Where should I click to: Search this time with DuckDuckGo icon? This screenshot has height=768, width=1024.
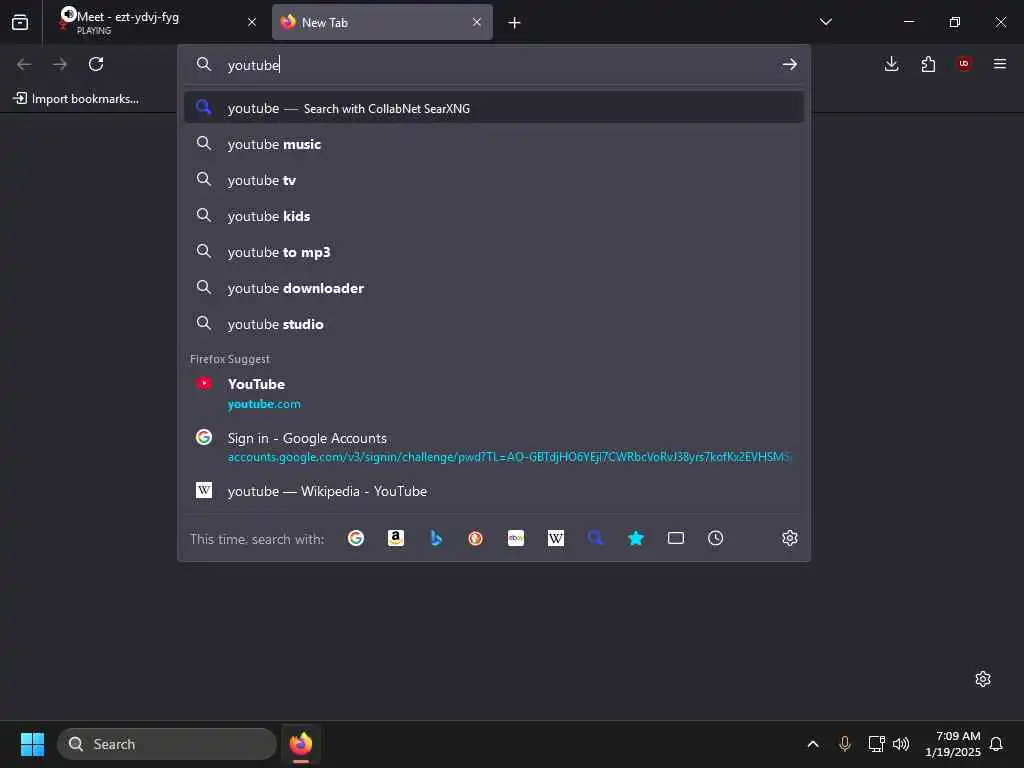(x=475, y=538)
